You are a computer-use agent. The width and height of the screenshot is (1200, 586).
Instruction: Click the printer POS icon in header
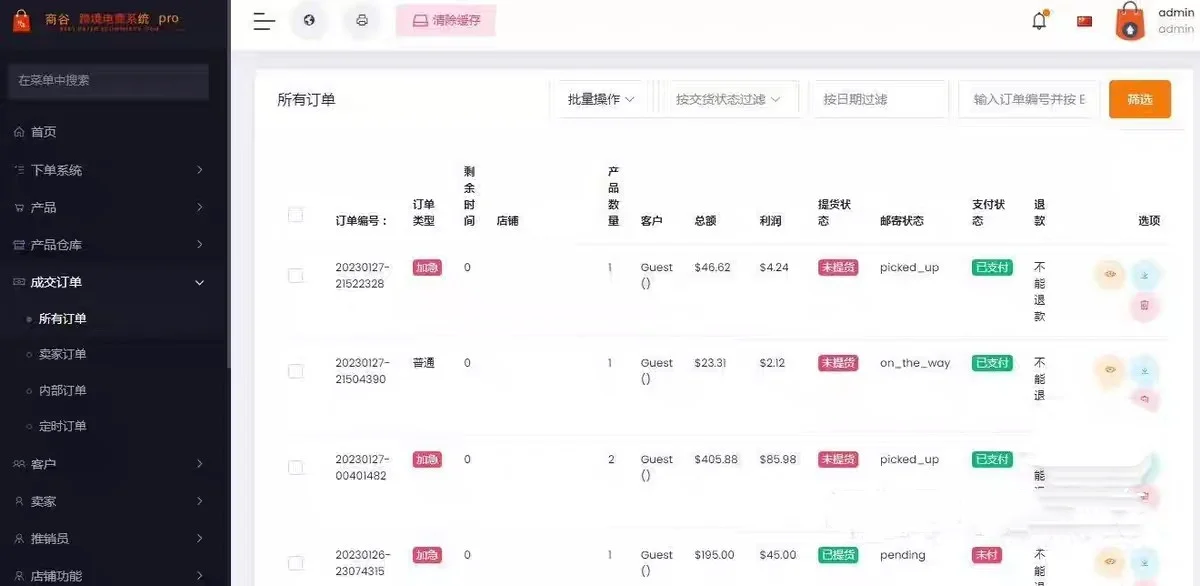(362, 21)
